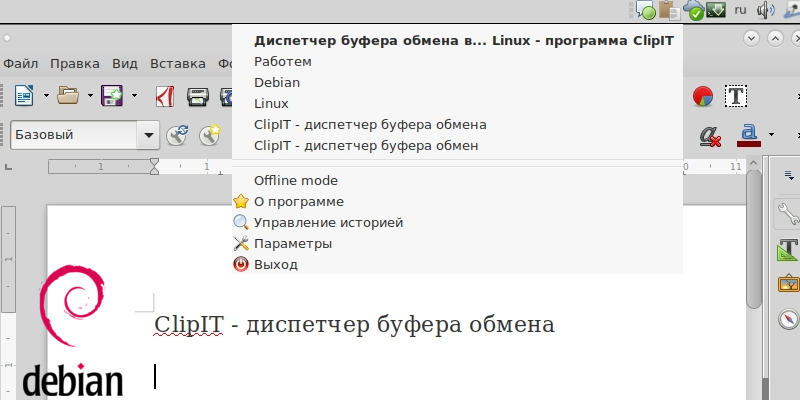Apply dark red font color
800x400 pixels.
[x=748, y=136]
